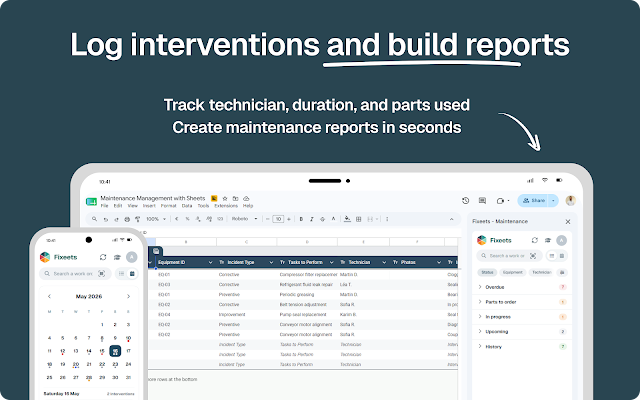The height and width of the screenshot is (400, 640).
Task: Open the Insert menu
Action: 149,206
